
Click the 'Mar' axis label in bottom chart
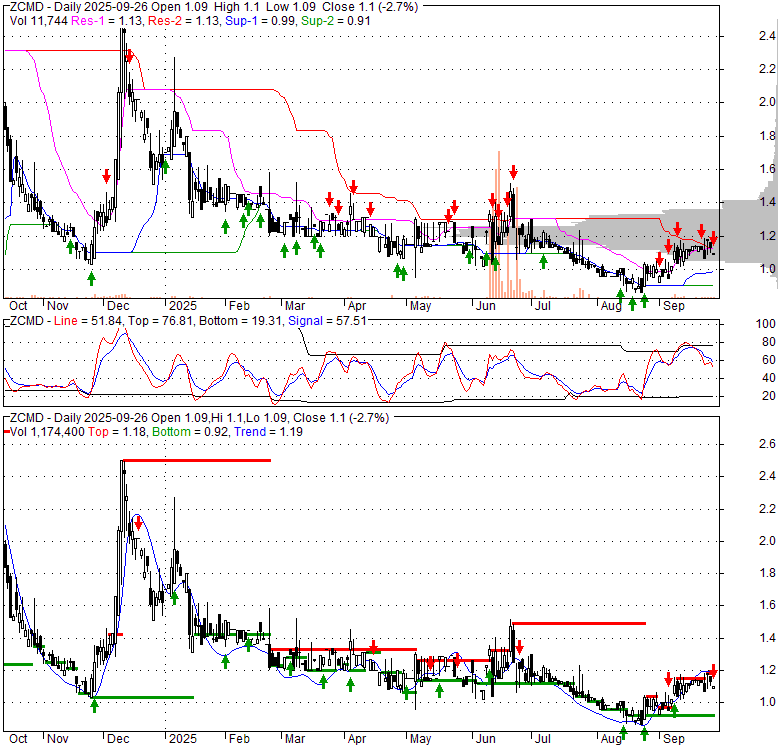pos(295,739)
